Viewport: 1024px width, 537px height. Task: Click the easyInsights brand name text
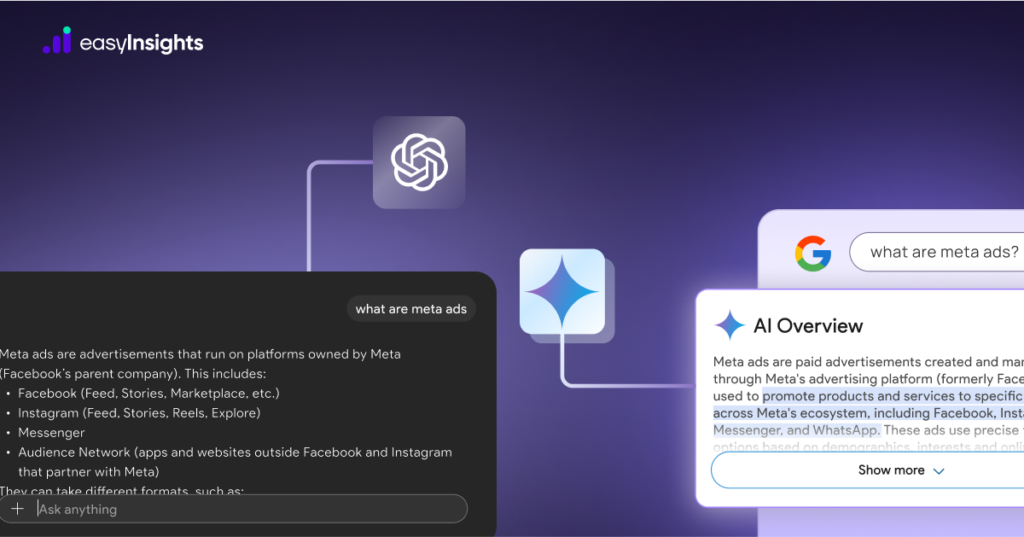click(x=141, y=43)
